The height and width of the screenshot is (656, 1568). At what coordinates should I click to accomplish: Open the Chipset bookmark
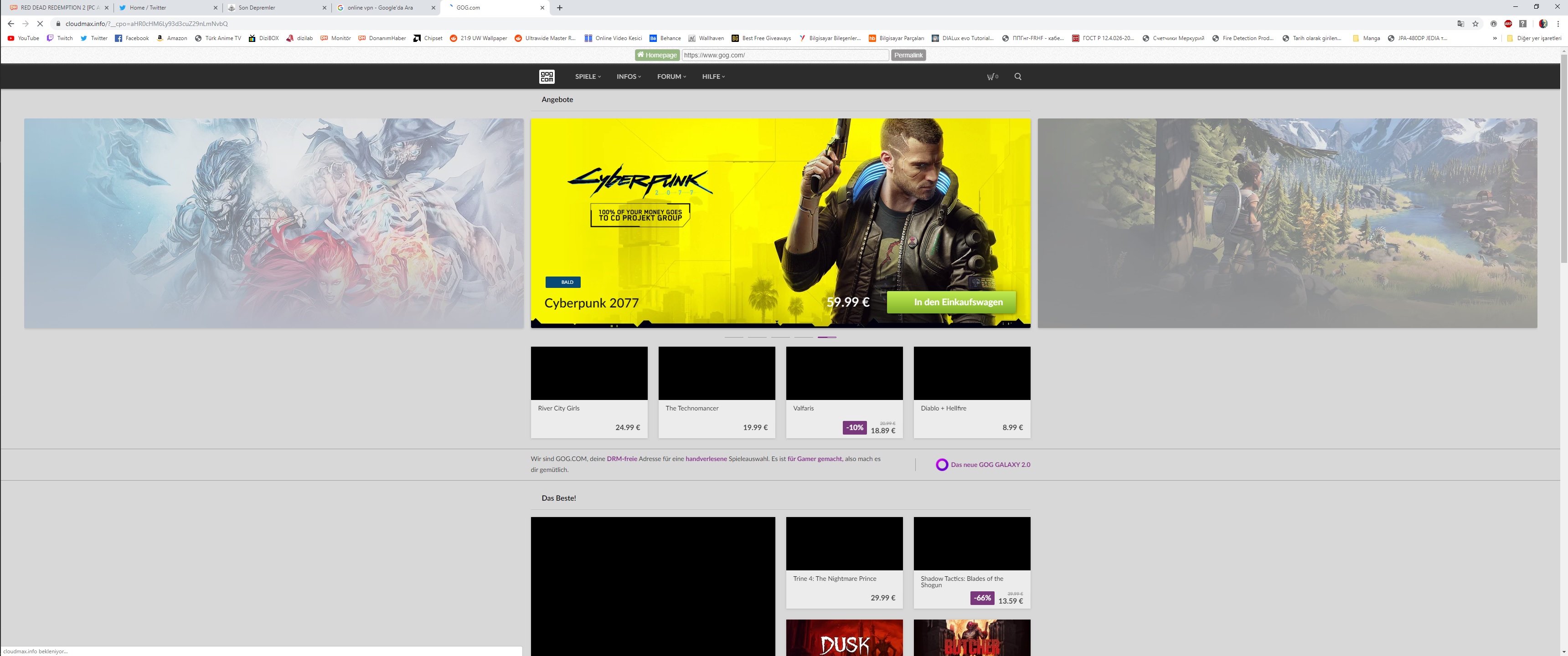(x=428, y=38)
